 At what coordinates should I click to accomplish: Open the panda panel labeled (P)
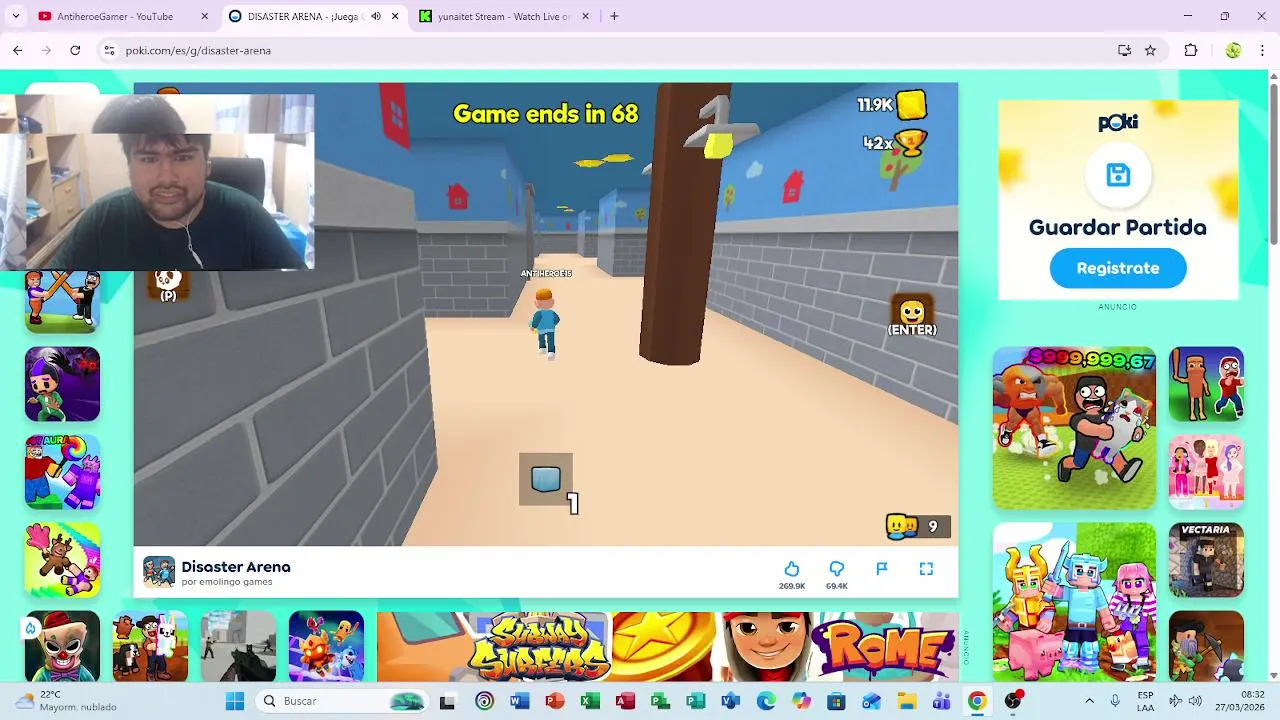click(168, 284)
